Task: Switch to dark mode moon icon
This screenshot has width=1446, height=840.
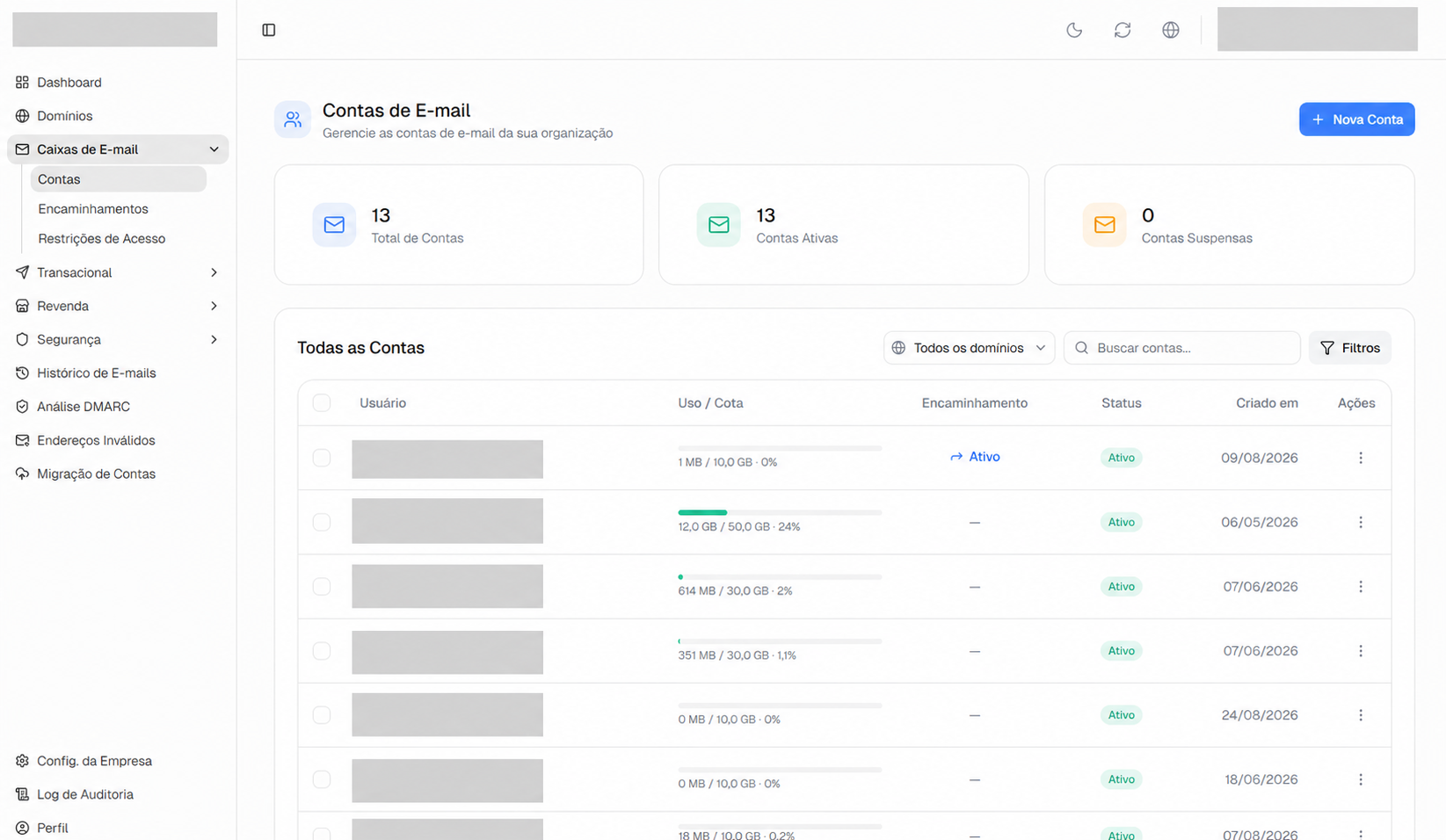Action: point(1074,30)
